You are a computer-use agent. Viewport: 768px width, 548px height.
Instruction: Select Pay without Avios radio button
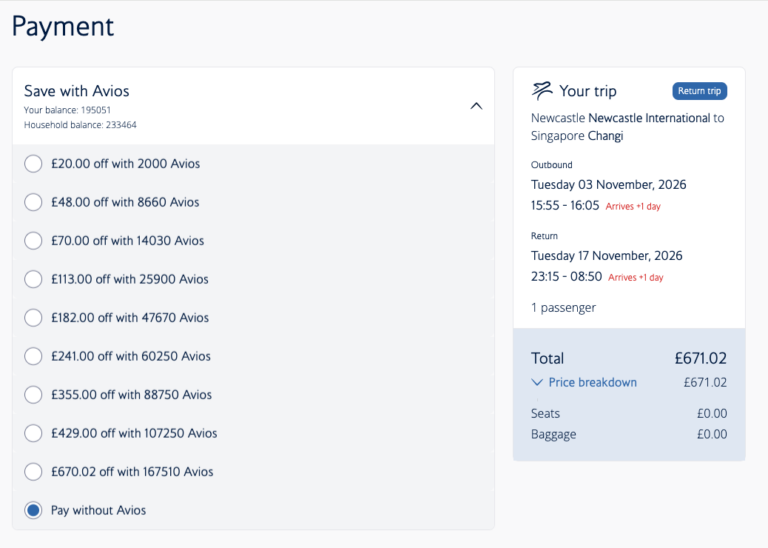point(33,510)
